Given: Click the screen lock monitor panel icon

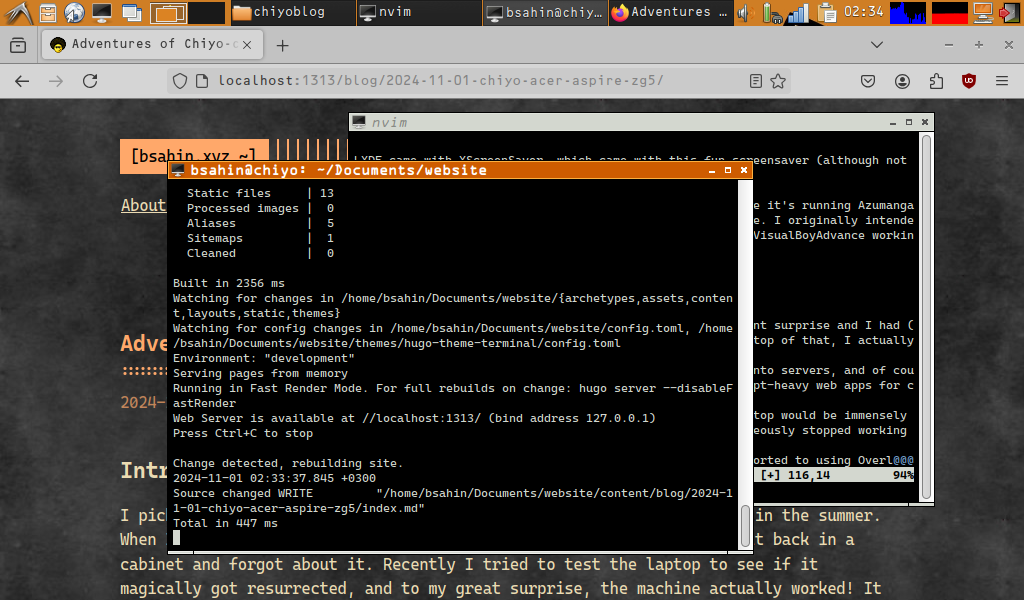Looking at the screenshot, I should point(983,12).
